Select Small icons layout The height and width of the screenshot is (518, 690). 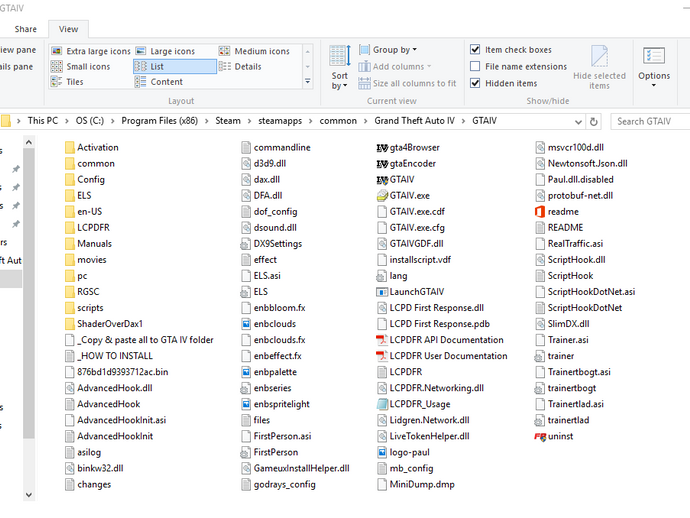[81, 66]
